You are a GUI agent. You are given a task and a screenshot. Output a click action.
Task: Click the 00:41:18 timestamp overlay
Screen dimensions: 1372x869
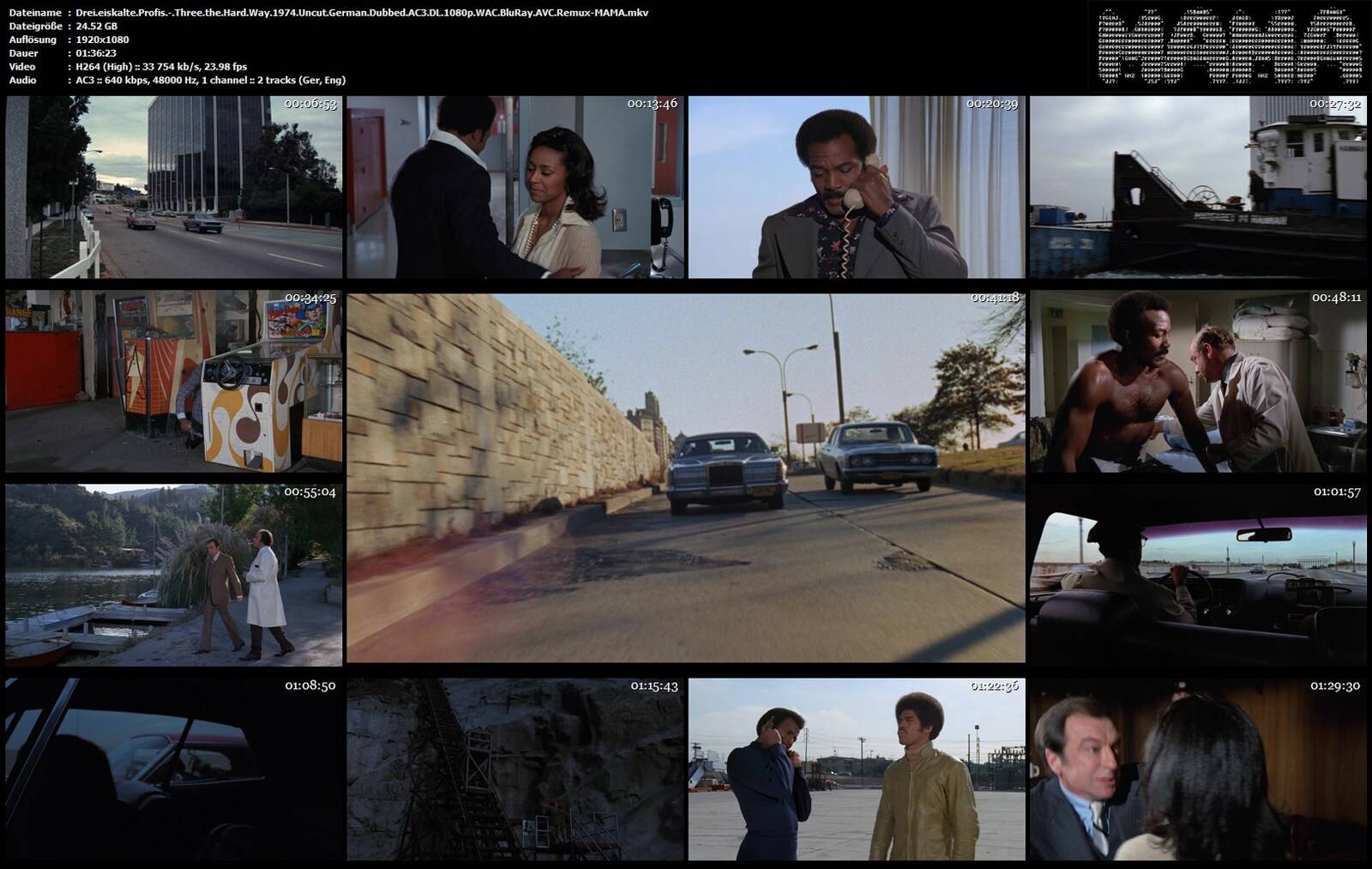995,298
